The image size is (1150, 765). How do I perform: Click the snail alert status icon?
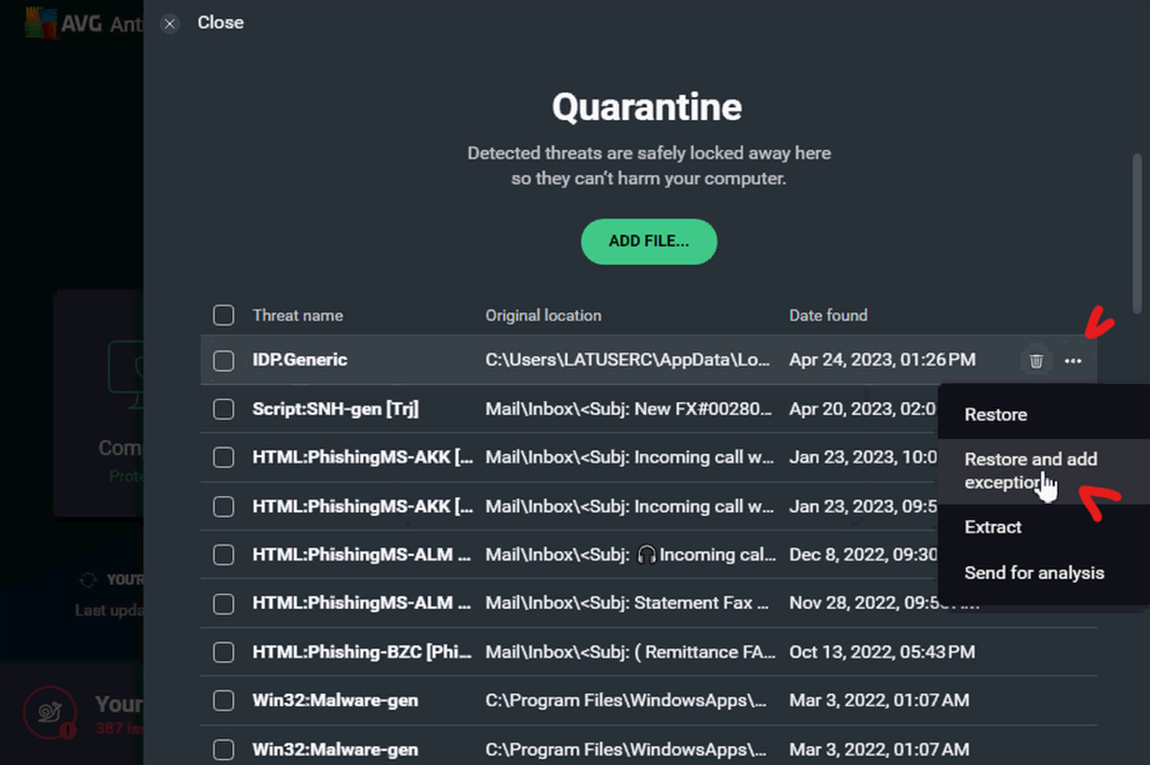coord(49,713)
